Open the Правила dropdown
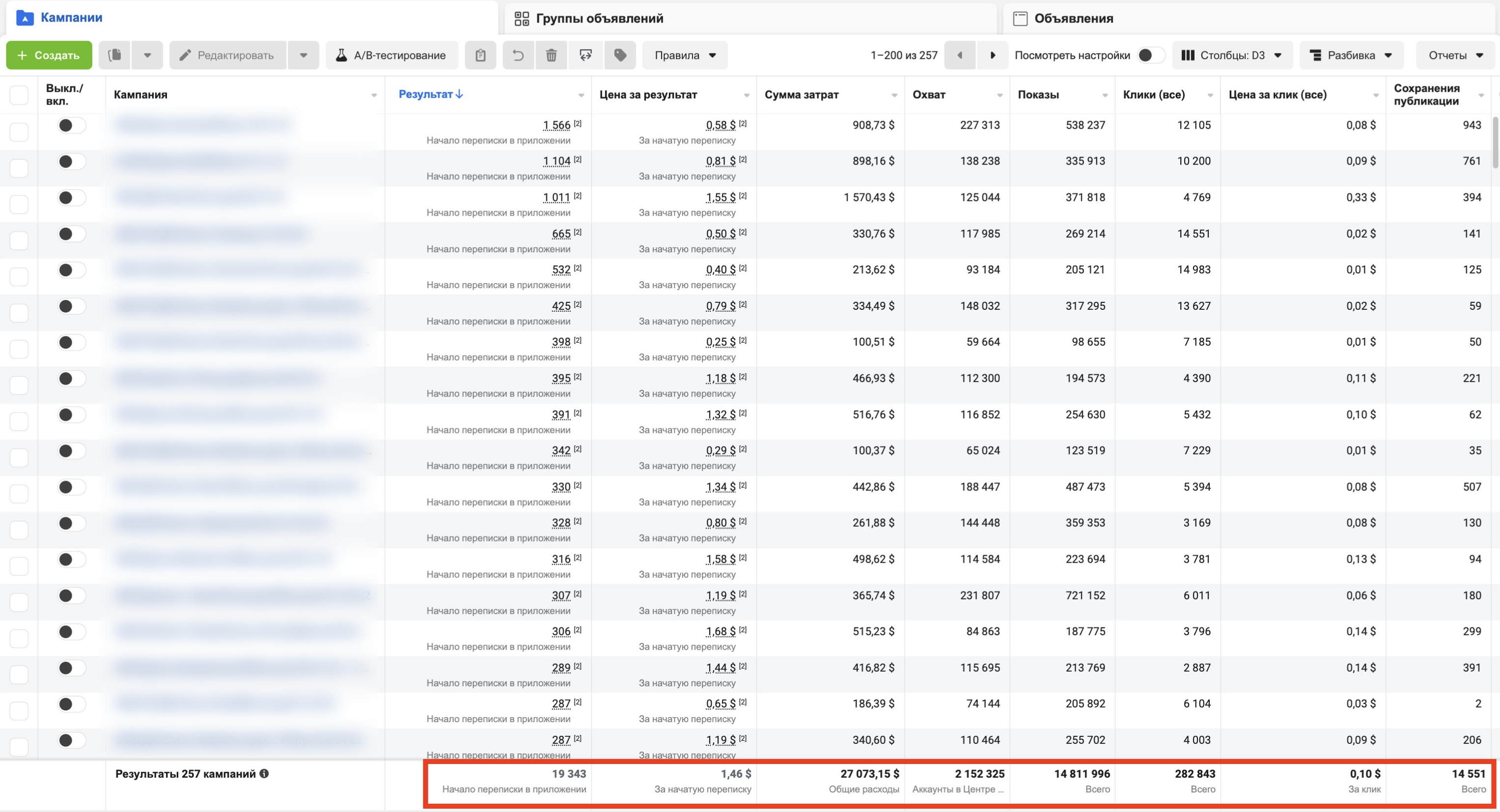Screen dimensions: 1500x812 (685, 55)
